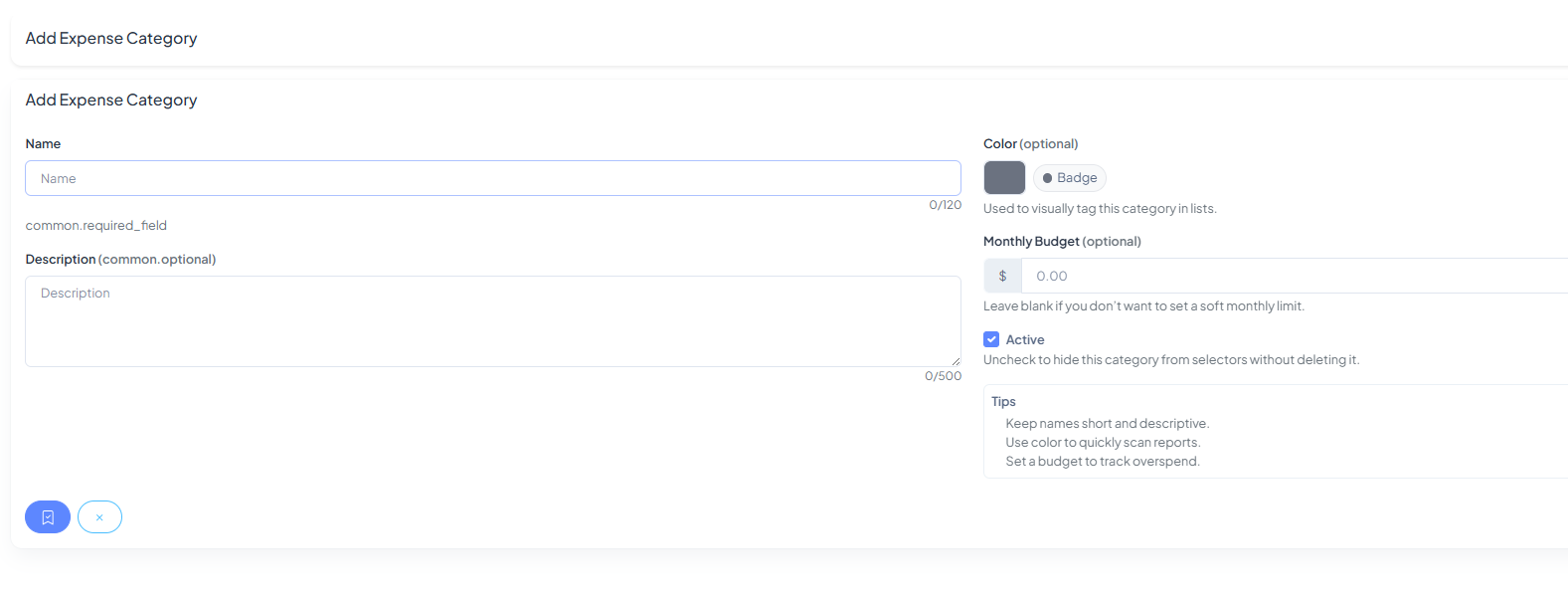Viewport: 1568px width, 599px height.
Task: Open the gray category color picker swatch
Action: point(1004,178)
